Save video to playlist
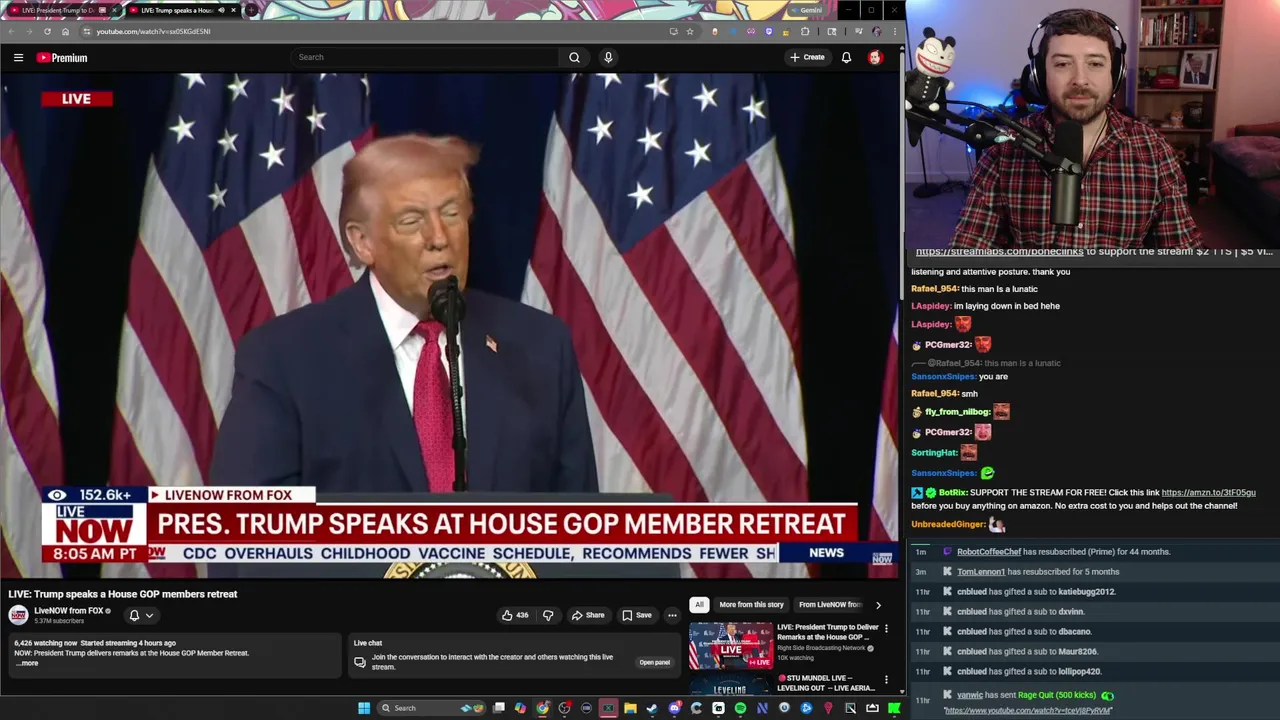Viewport: 1280px width, 720px height. click(x=637, y=615)
